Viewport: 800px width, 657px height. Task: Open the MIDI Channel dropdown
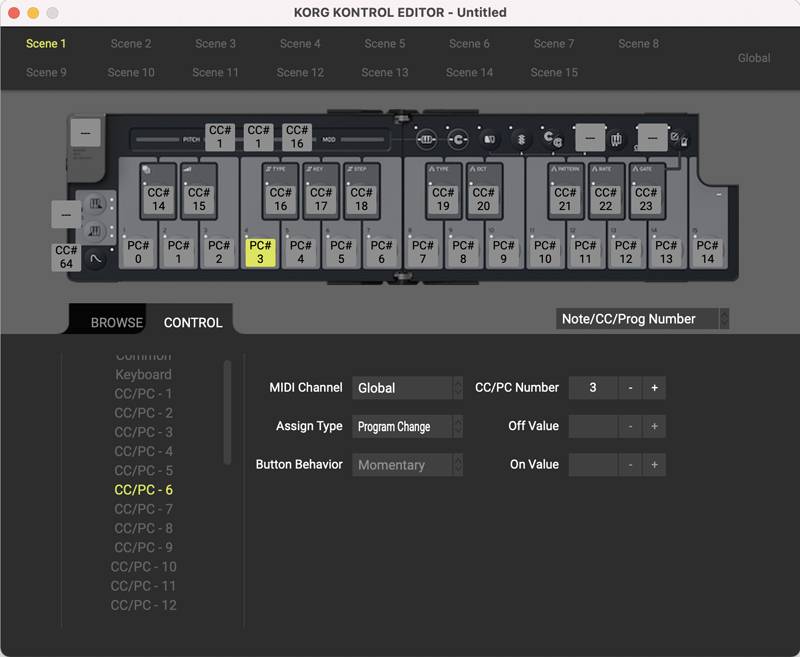click(x=407, y=388)
